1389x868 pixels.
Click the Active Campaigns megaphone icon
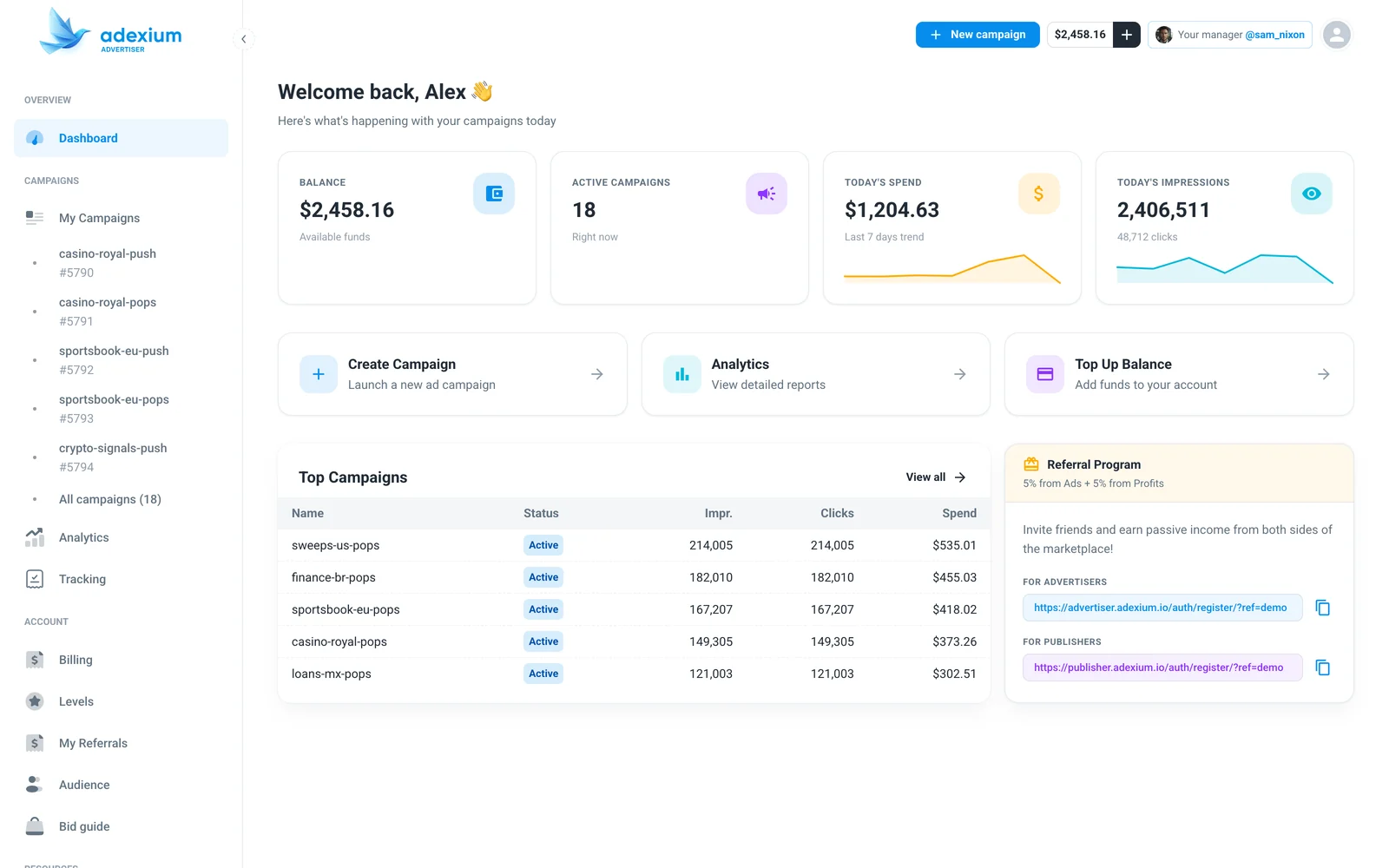(767, 194)
